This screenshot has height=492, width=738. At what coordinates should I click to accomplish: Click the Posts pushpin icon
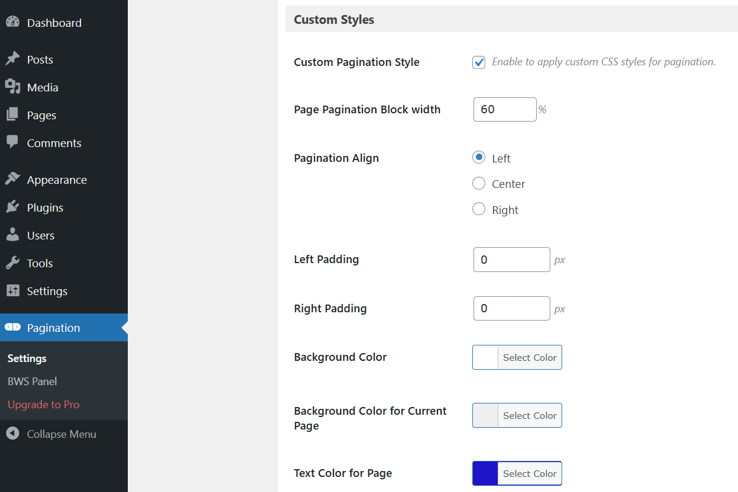click(13, 59)
